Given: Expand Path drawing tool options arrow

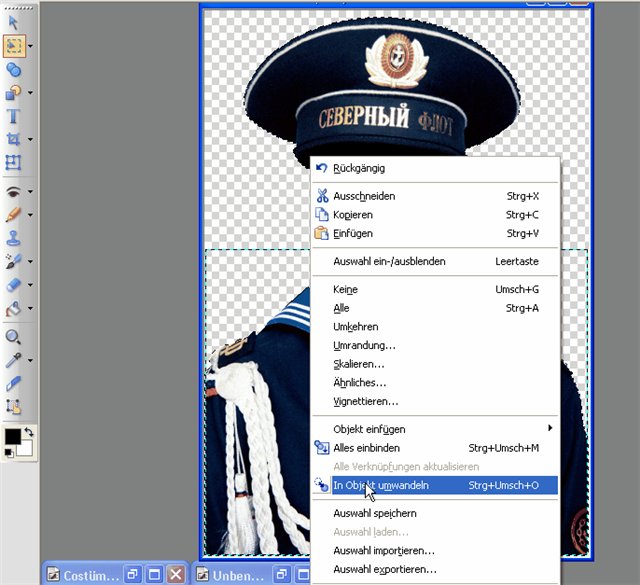Looking at the screenshot, I should 31,93.
